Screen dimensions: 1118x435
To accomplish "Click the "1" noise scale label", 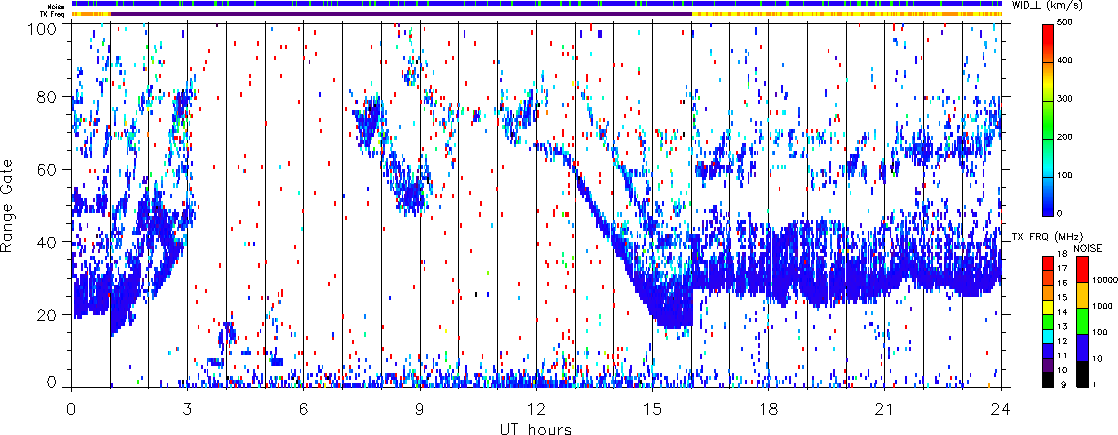I will click(1094, 384).
